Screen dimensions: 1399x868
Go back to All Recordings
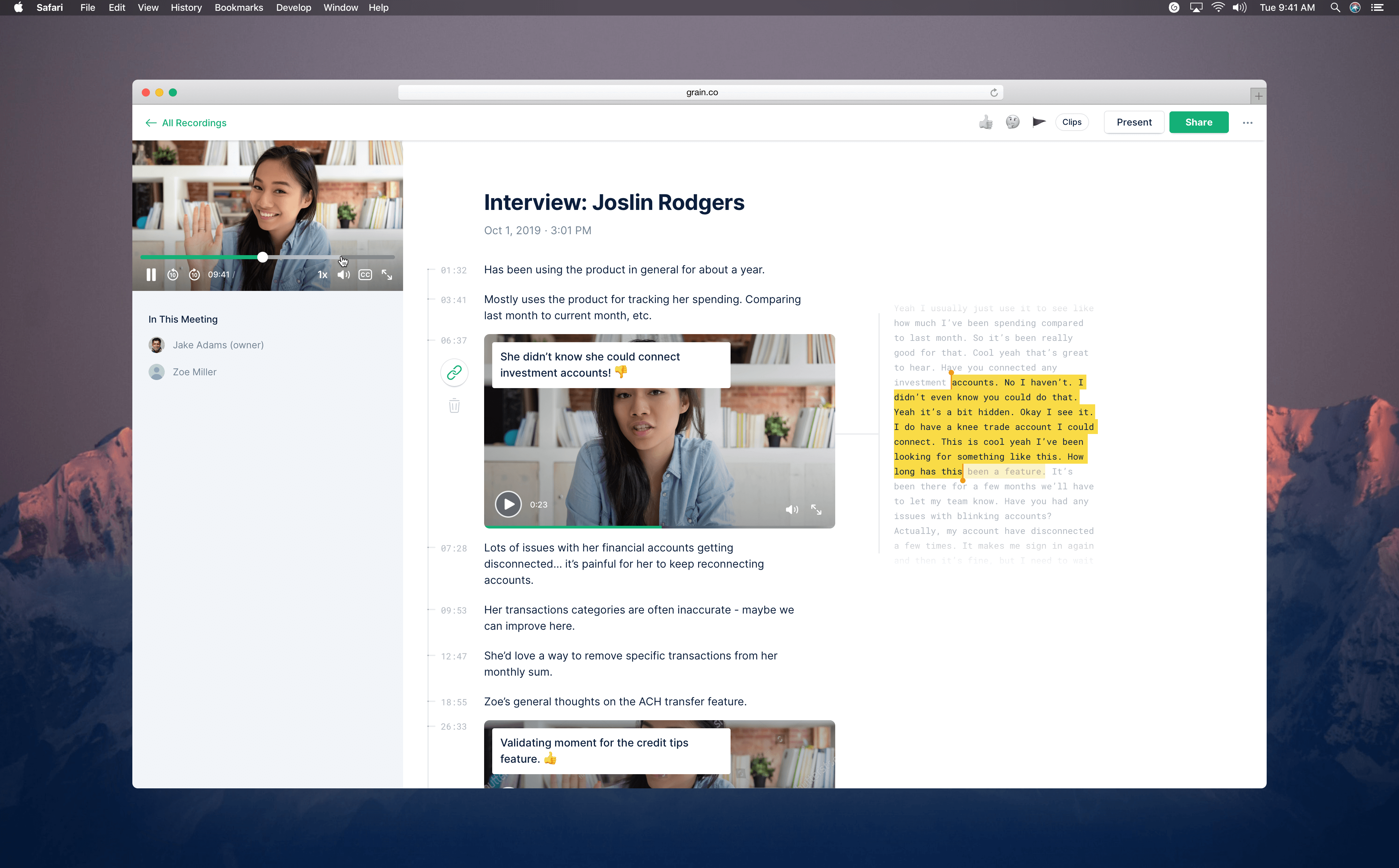pos(187,123)
